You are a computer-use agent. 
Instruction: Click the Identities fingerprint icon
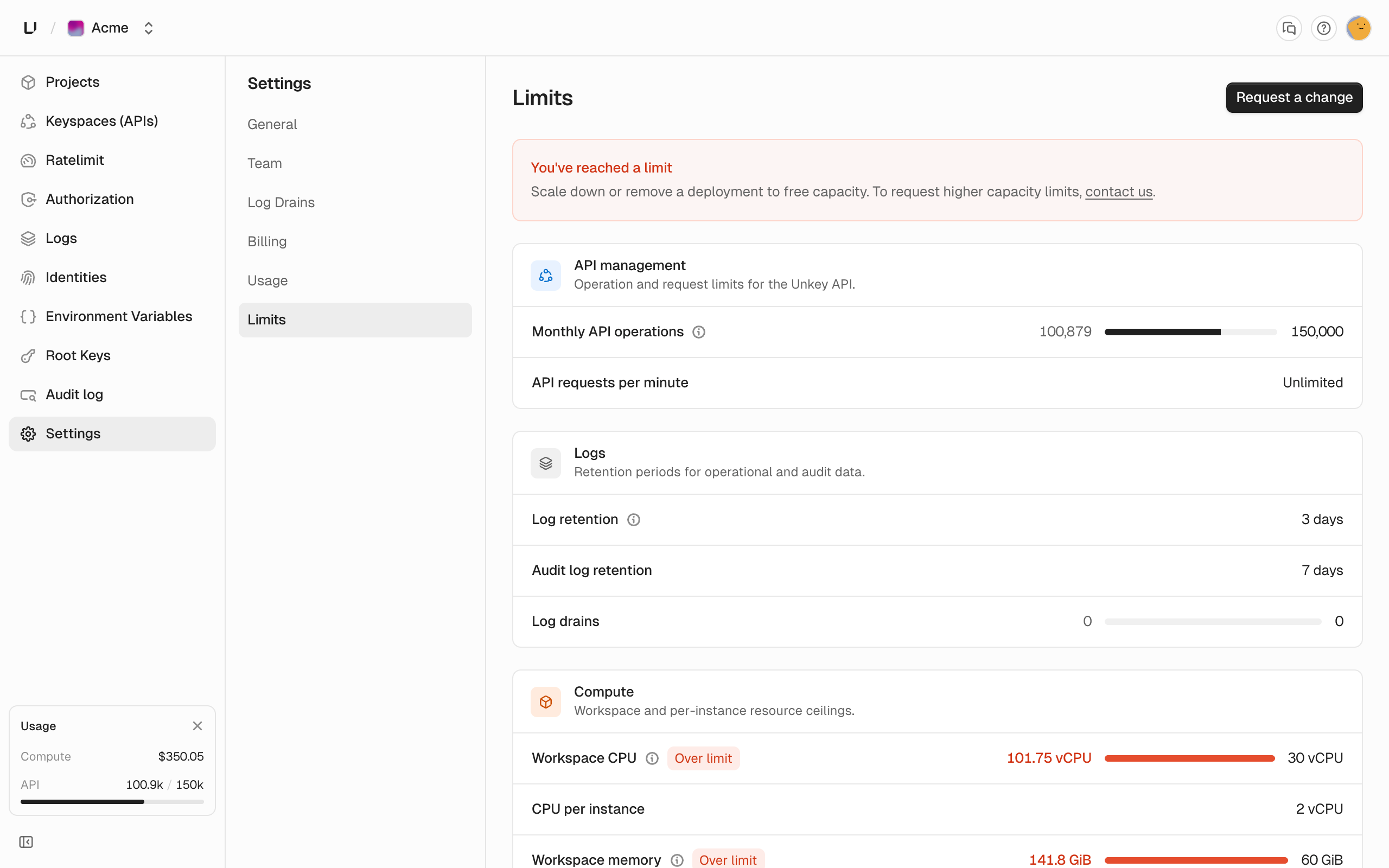28,278
